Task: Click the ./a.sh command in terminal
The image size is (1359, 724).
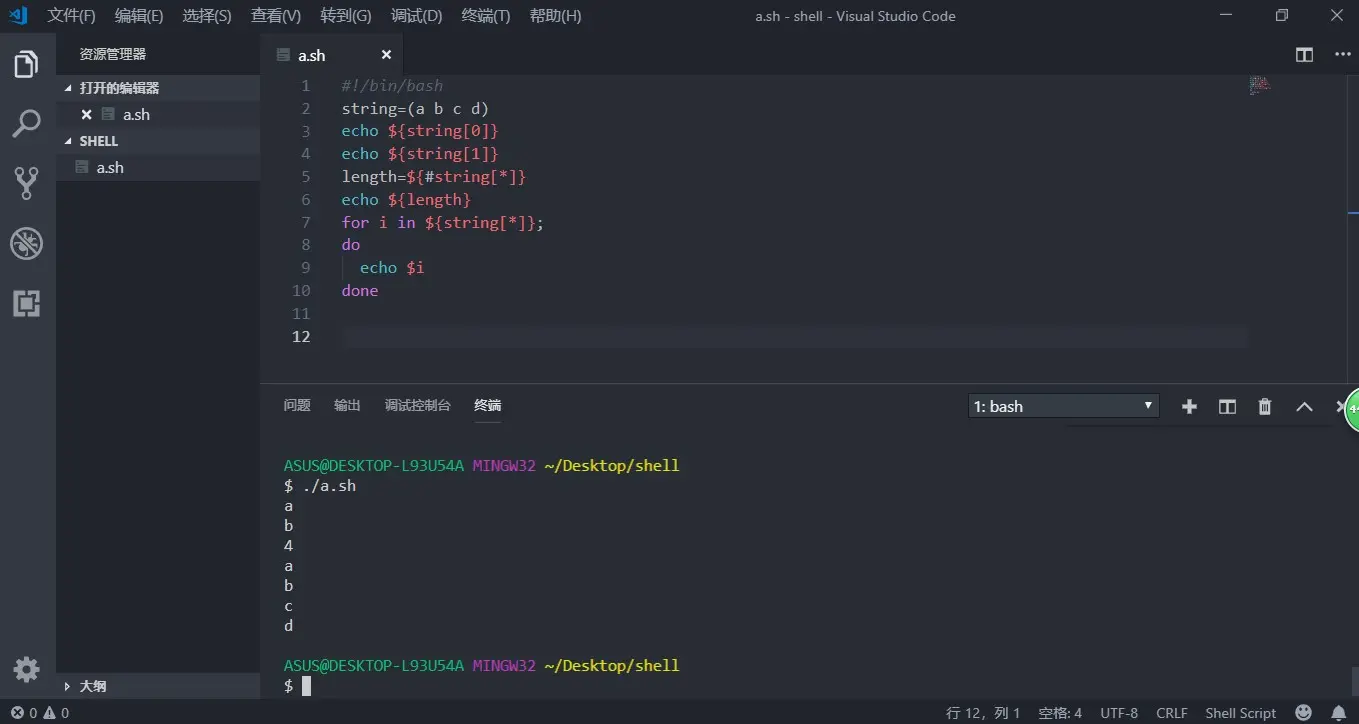Action: coord(328,486)
